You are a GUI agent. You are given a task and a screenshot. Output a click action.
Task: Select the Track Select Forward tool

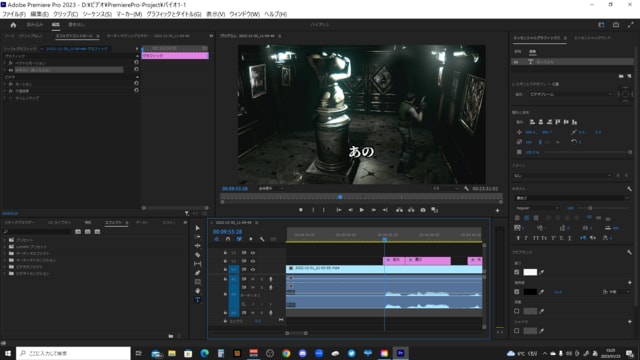pyautogui.click(x=198, y=237)
